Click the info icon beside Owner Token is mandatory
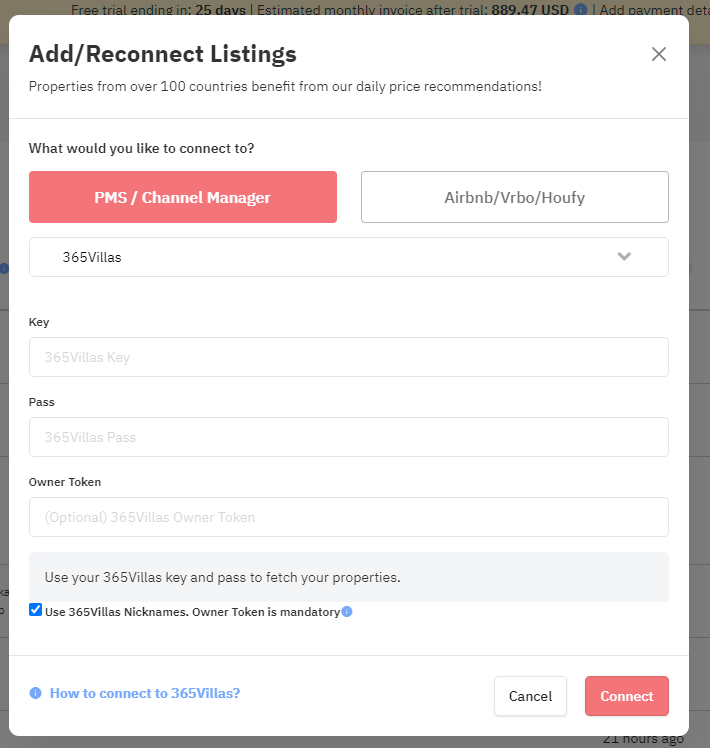 pyautogui.click(x=347, y=612)
